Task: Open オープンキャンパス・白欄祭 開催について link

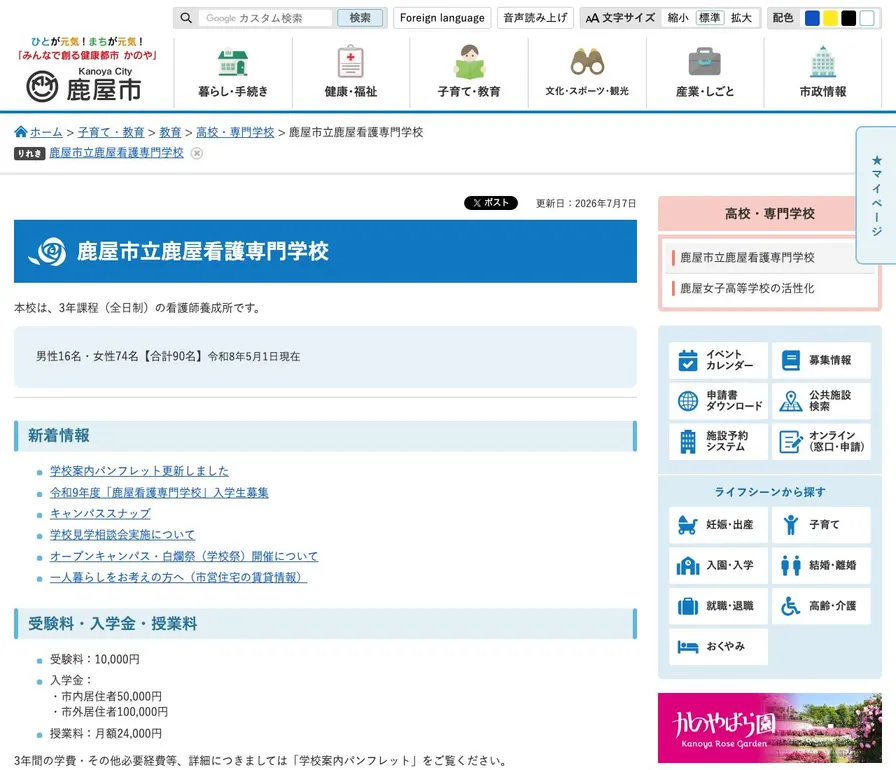Action: 183,556
